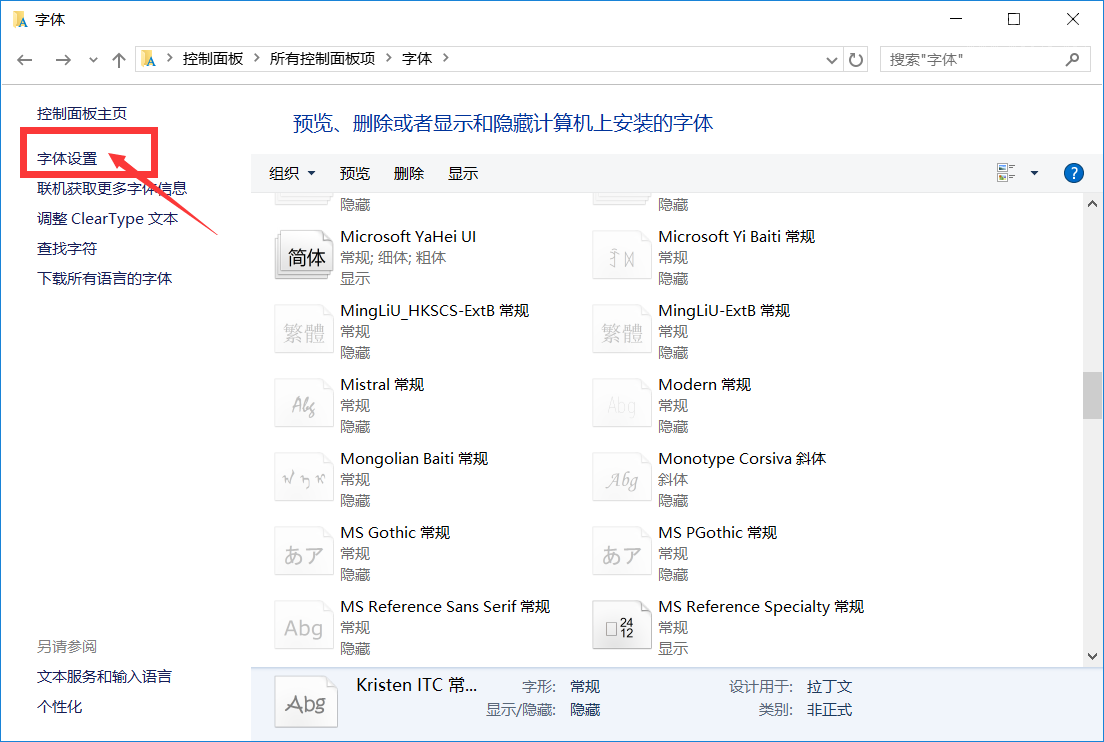Image resolution: width=1104 pixels, height=742 pixels.
Task: Select the Mistral font icon
Action: point(303,403)
